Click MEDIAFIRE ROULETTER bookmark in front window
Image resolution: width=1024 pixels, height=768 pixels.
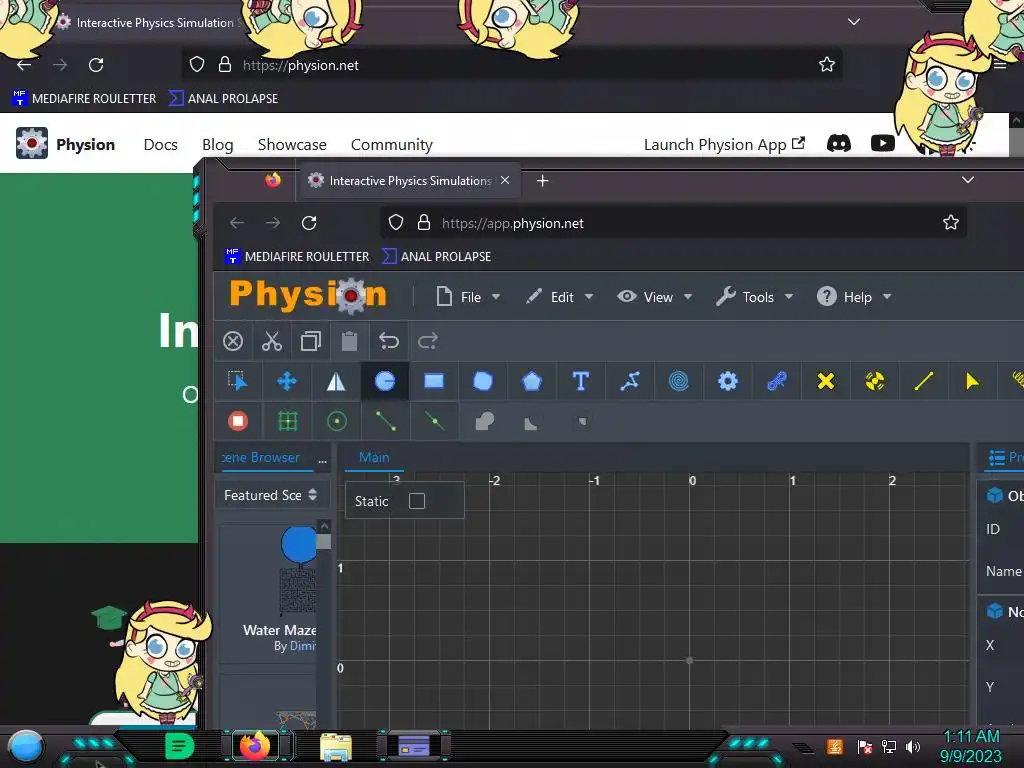point(297,257)
